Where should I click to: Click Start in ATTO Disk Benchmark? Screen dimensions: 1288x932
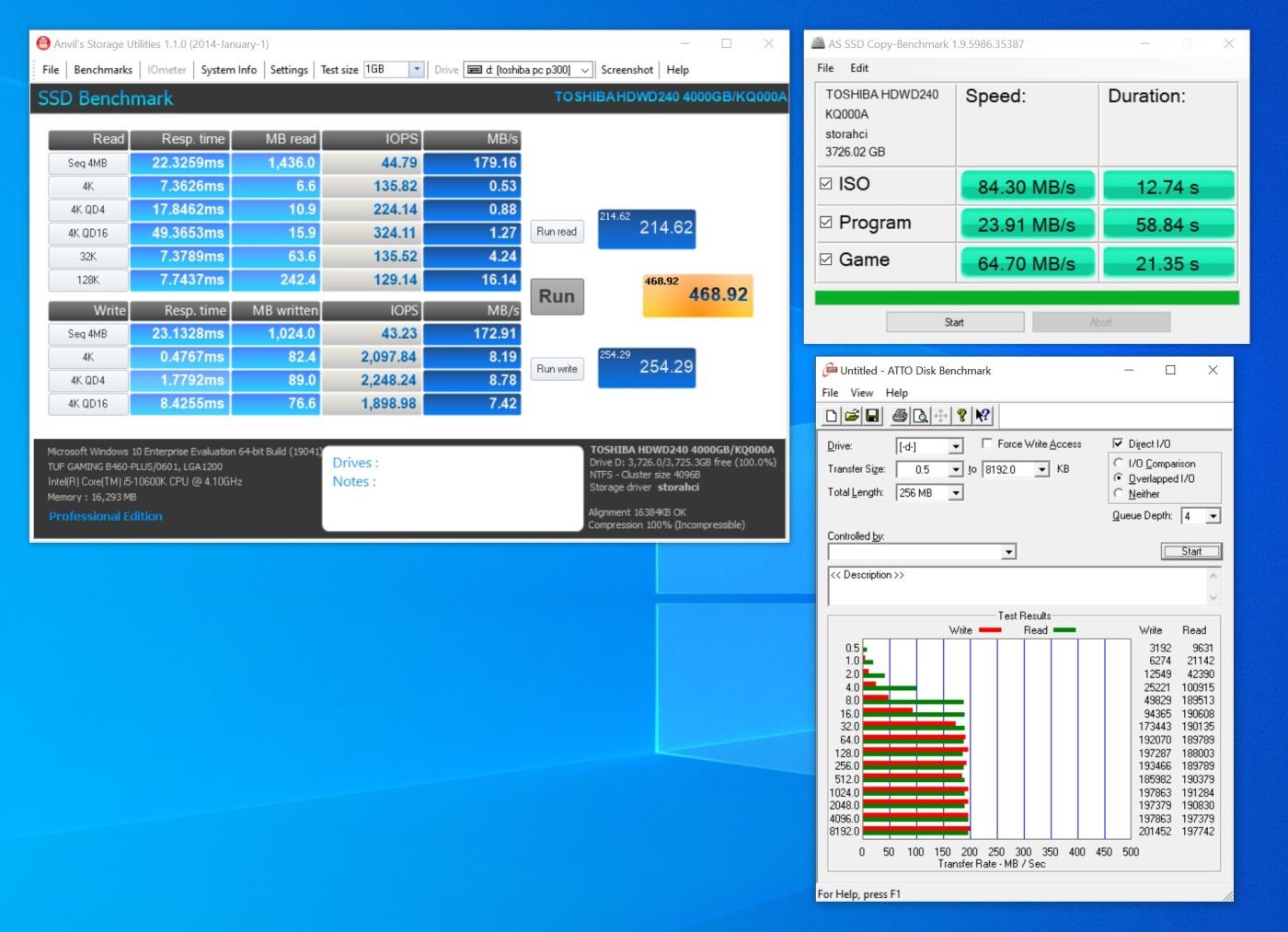point(1191,551)
